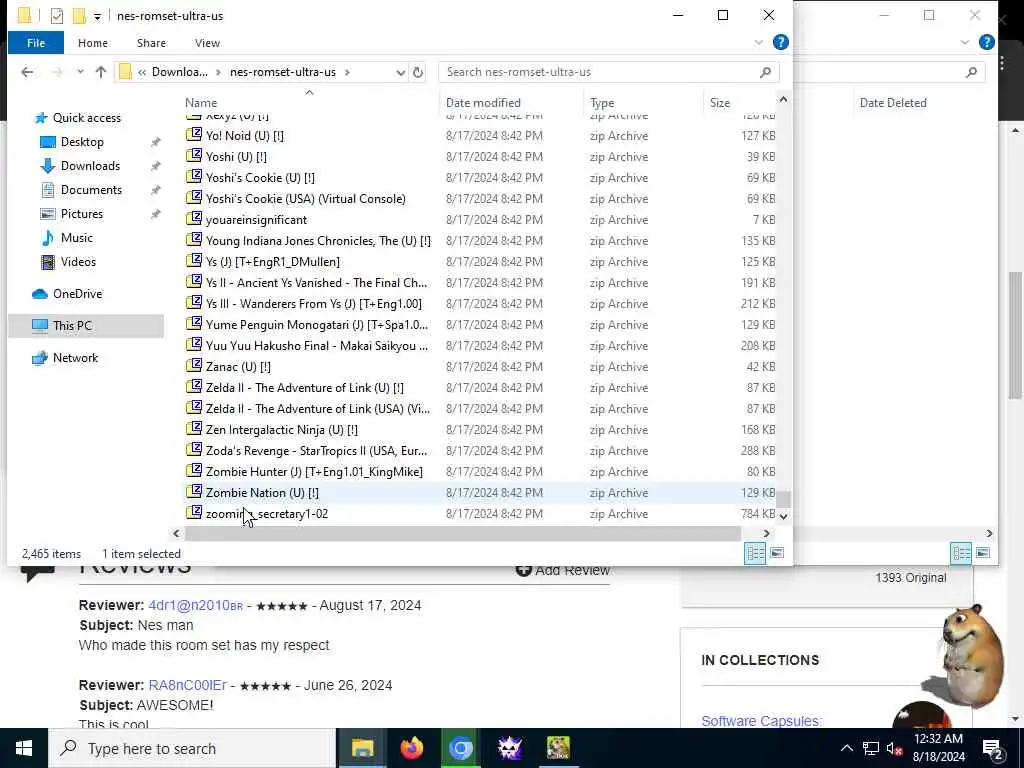Click the vertical scrollbar down arrow in file list

coord(784,516)
